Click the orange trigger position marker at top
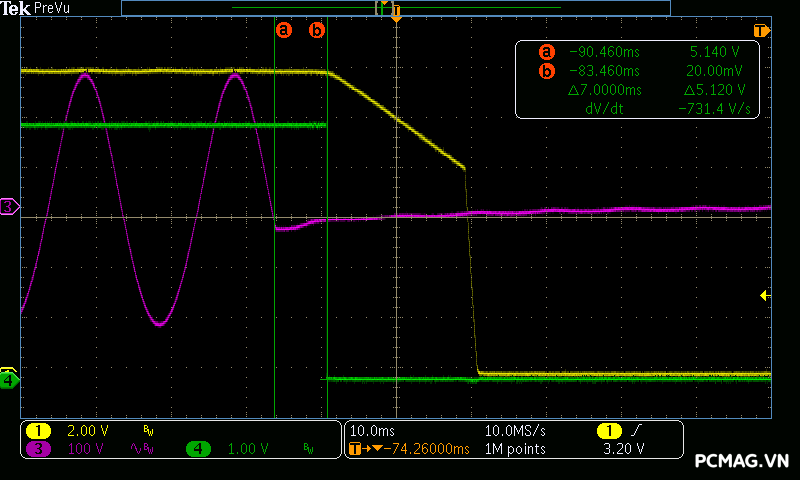 397,18
